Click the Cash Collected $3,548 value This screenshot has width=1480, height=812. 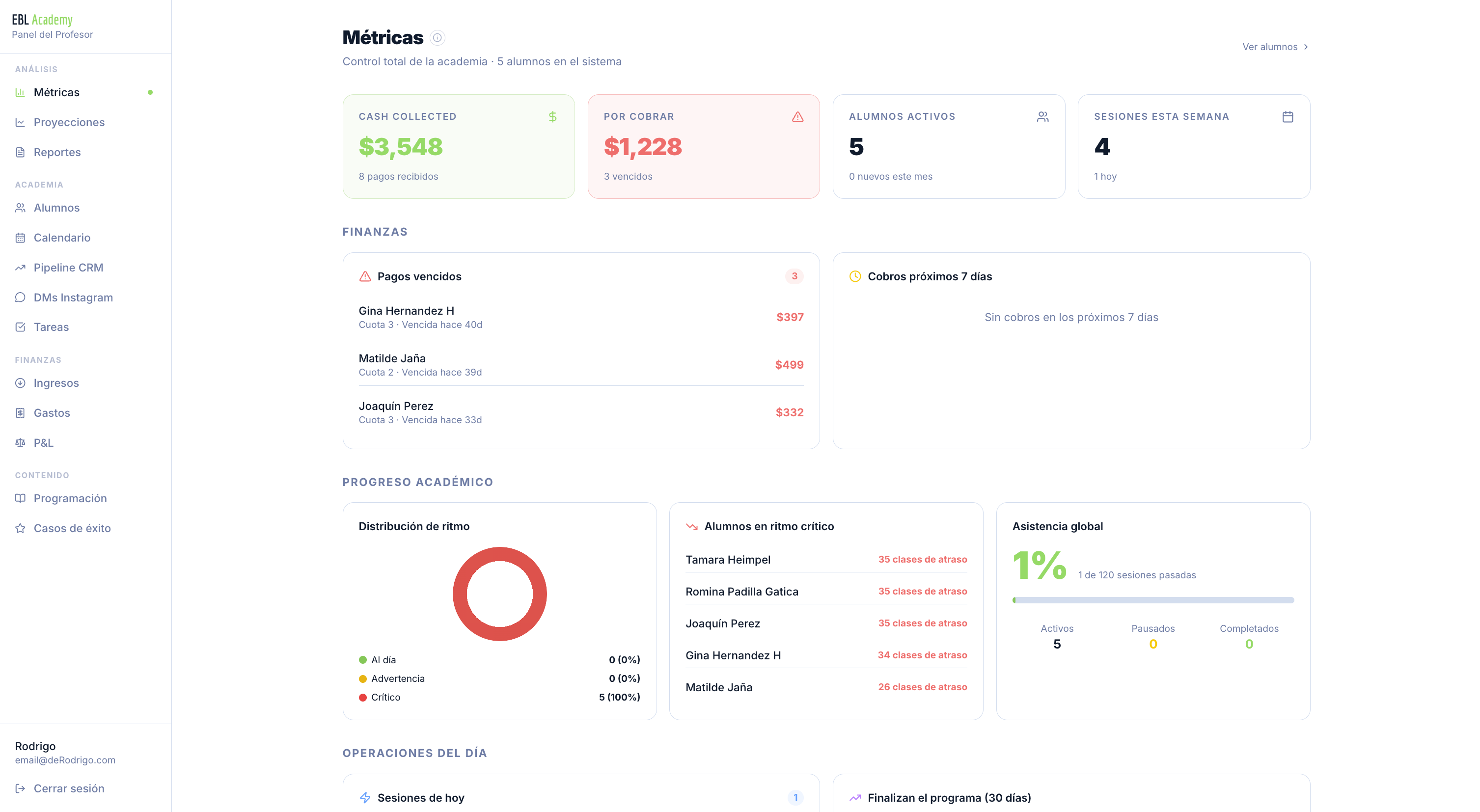tap(401, 147)
